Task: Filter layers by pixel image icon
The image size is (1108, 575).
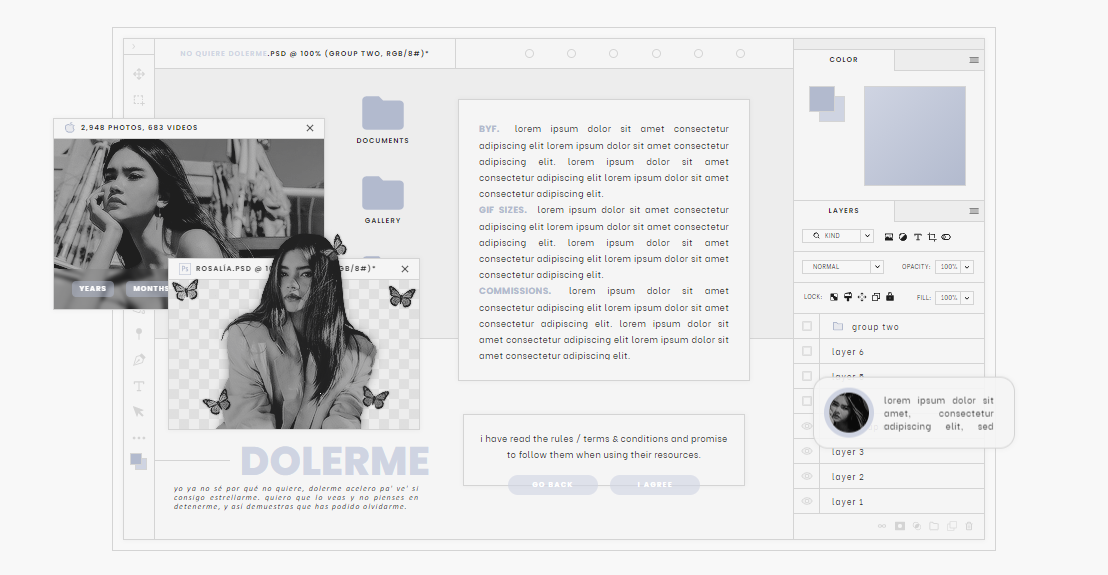Action: (889, 237)
